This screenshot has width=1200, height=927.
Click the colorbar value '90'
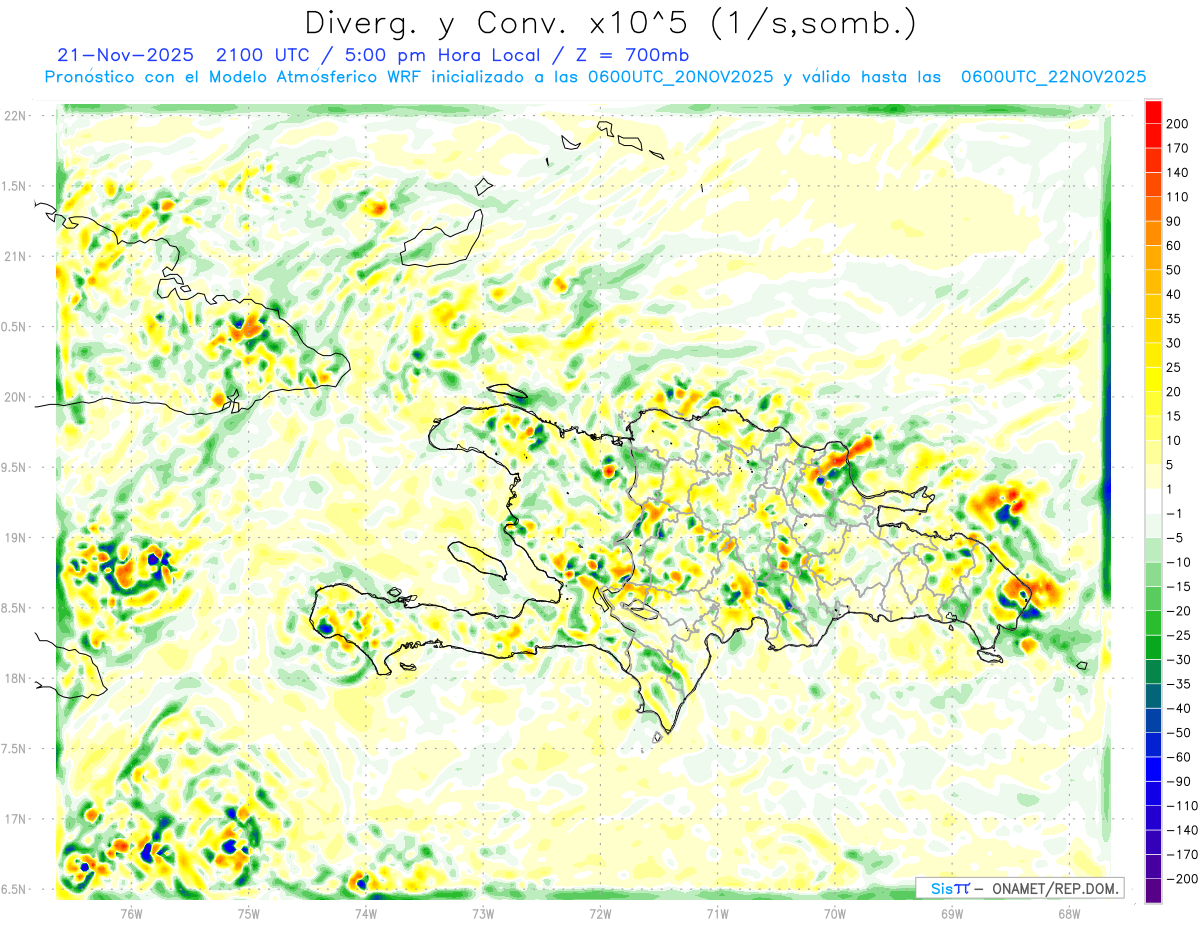click(x=1173, y=221)
